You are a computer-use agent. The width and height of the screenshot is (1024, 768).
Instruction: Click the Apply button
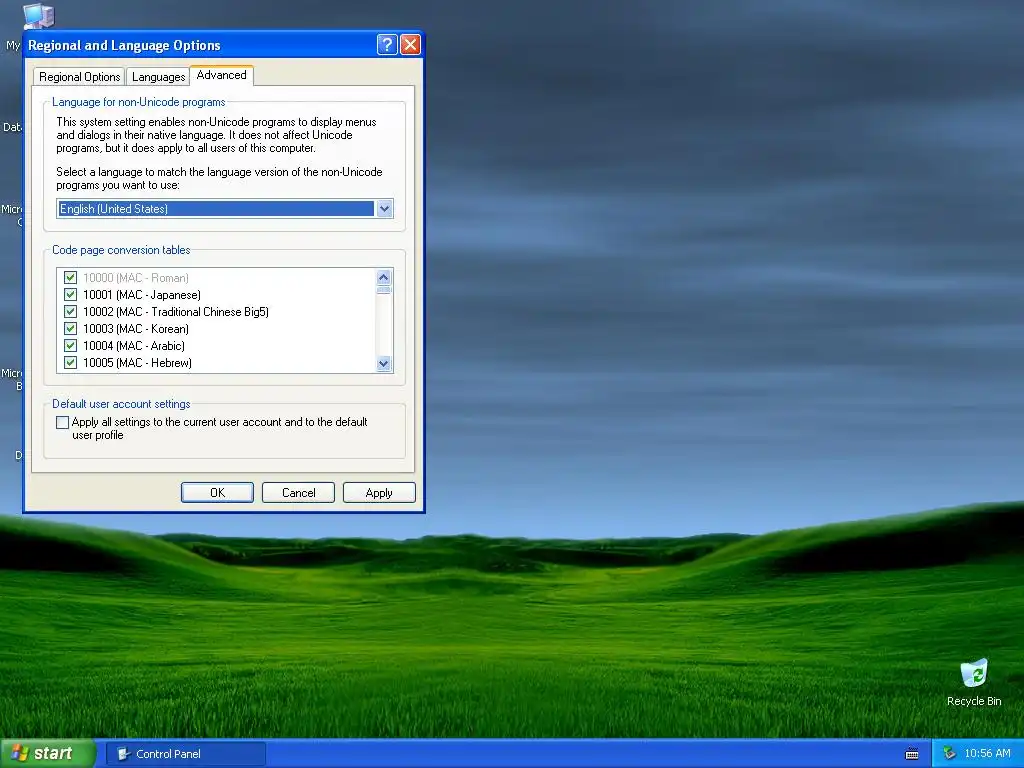[379, 492]
